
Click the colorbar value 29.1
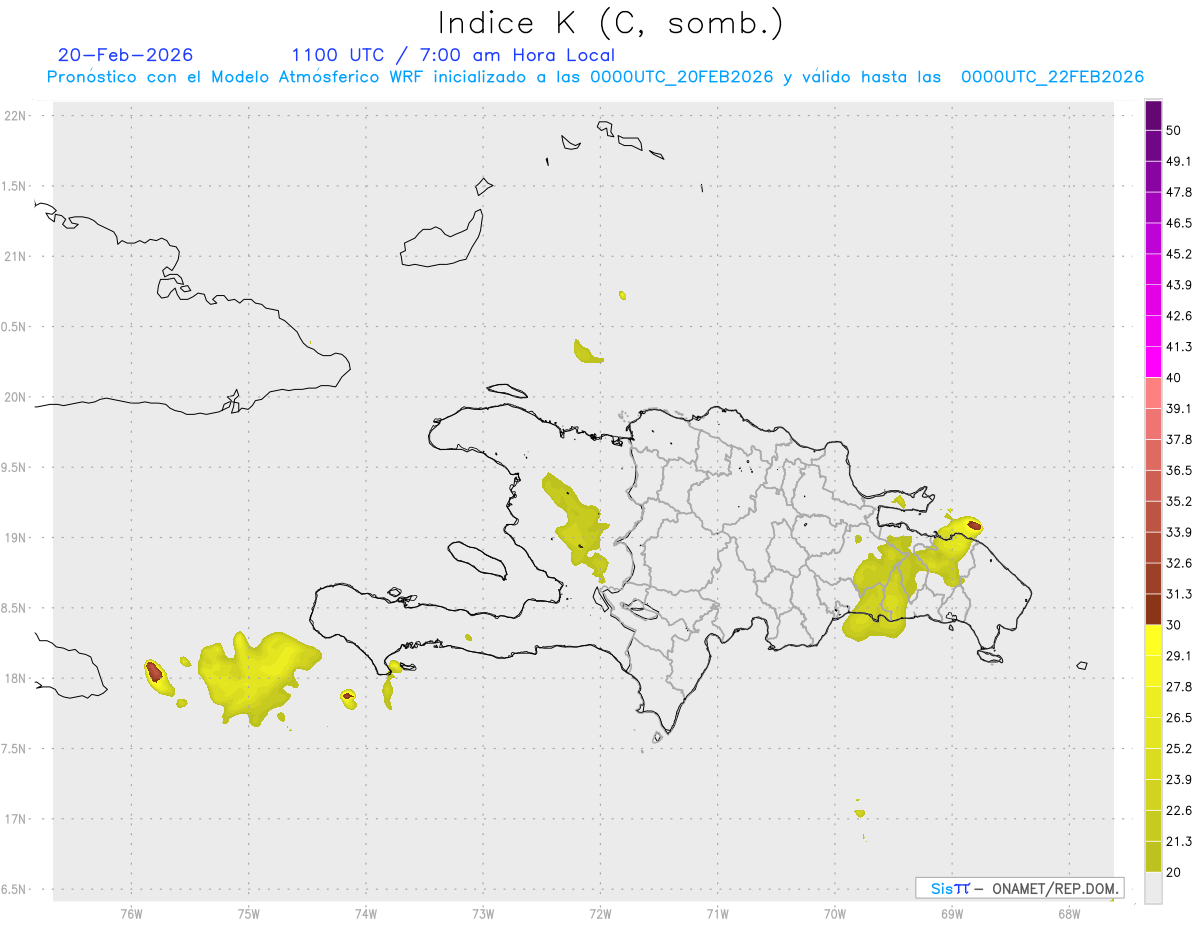tap(1179, 656)
